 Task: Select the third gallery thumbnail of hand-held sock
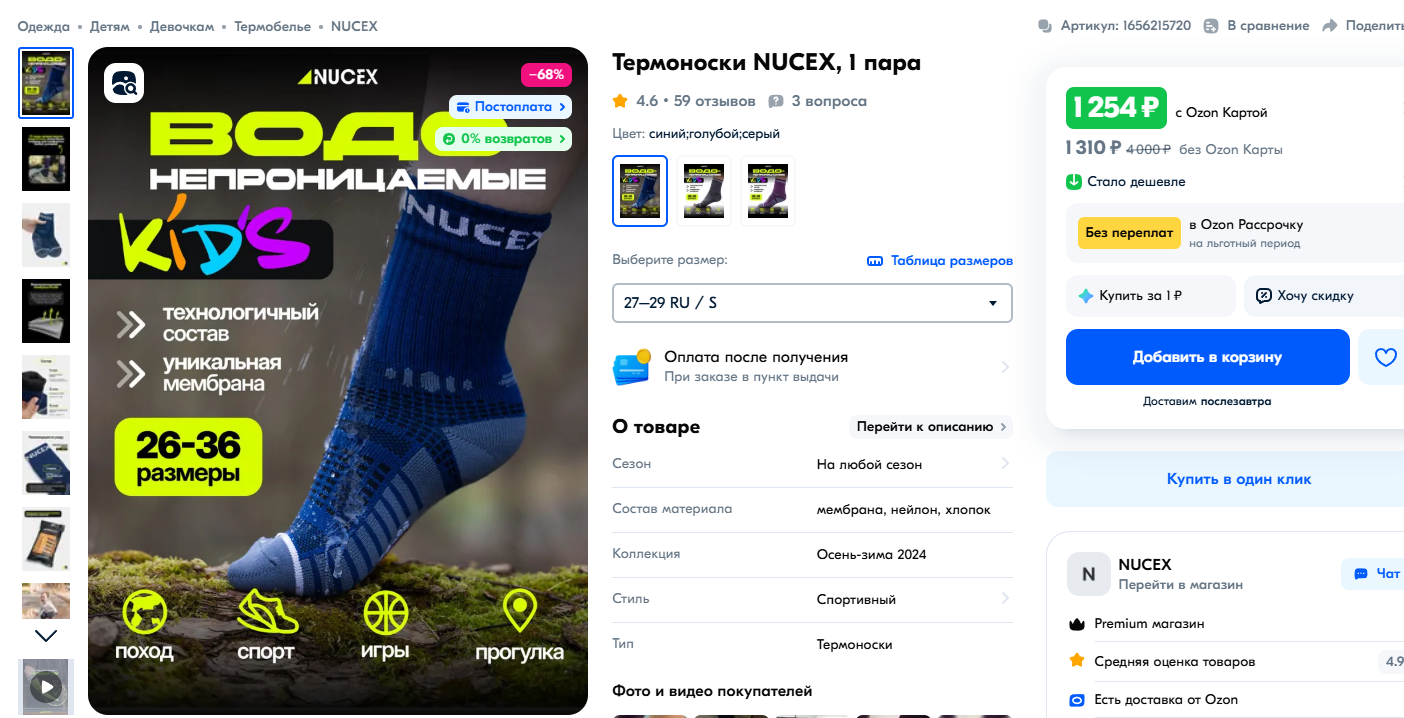pos(46,235)
